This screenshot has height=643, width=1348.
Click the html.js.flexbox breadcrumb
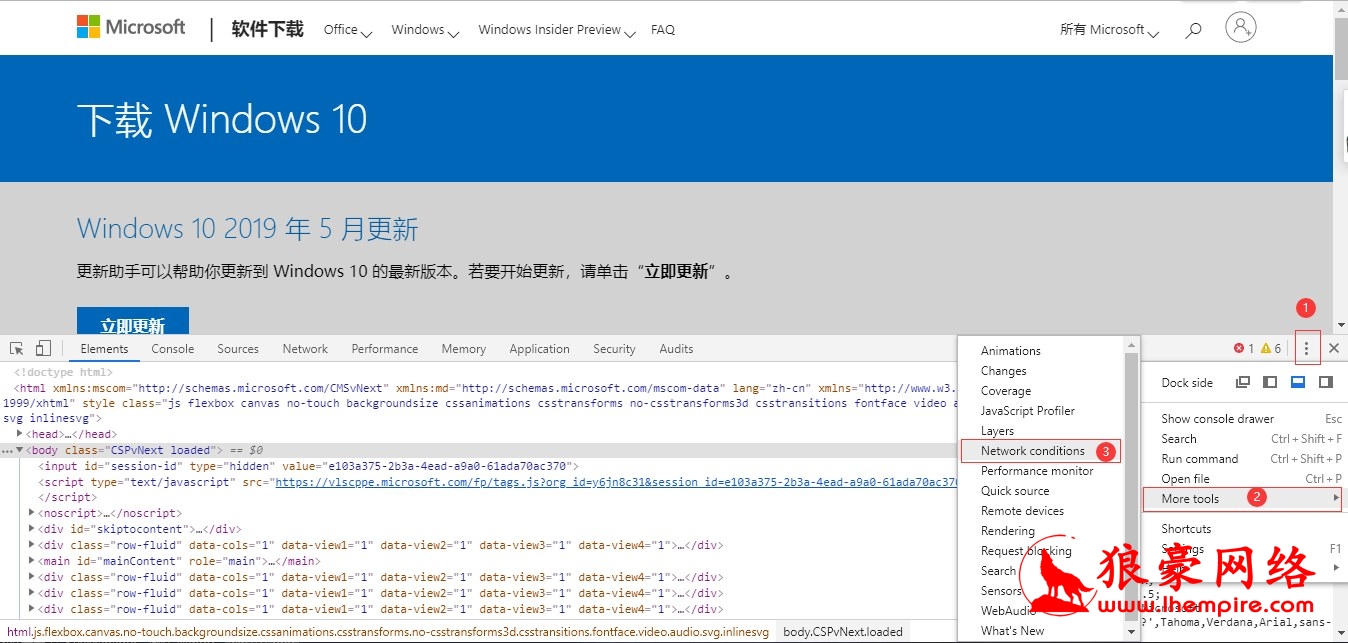coord(388,632)
